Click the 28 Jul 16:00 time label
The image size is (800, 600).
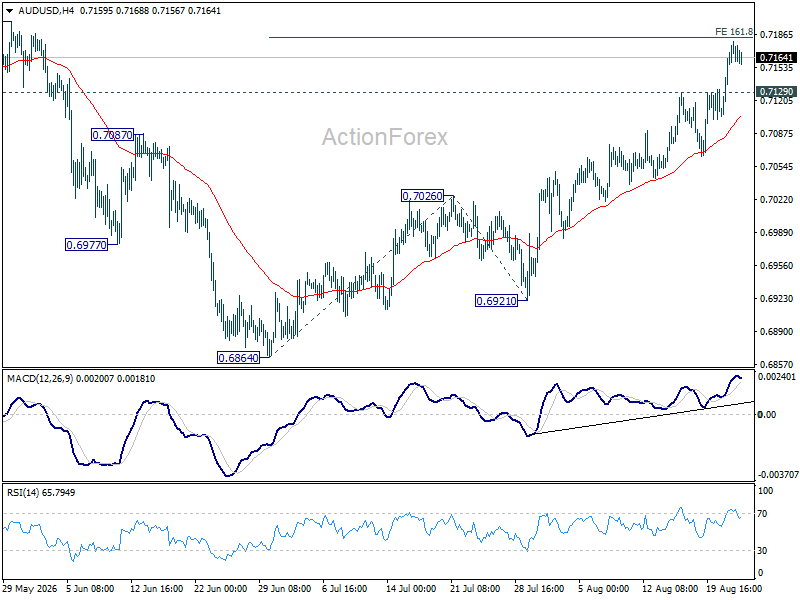(x=539, y=589)
